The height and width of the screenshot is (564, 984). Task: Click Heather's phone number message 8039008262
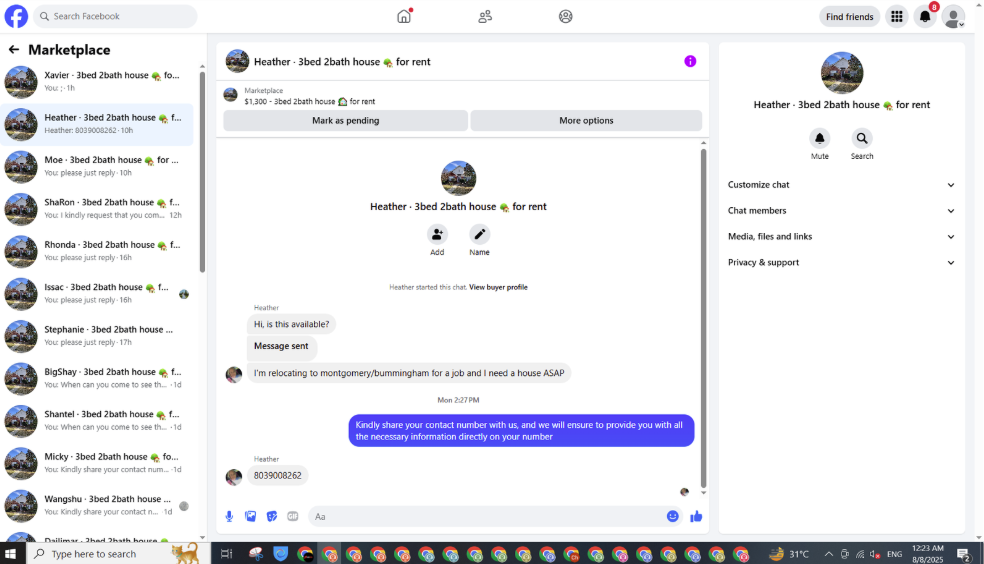[x=277, y=476]
